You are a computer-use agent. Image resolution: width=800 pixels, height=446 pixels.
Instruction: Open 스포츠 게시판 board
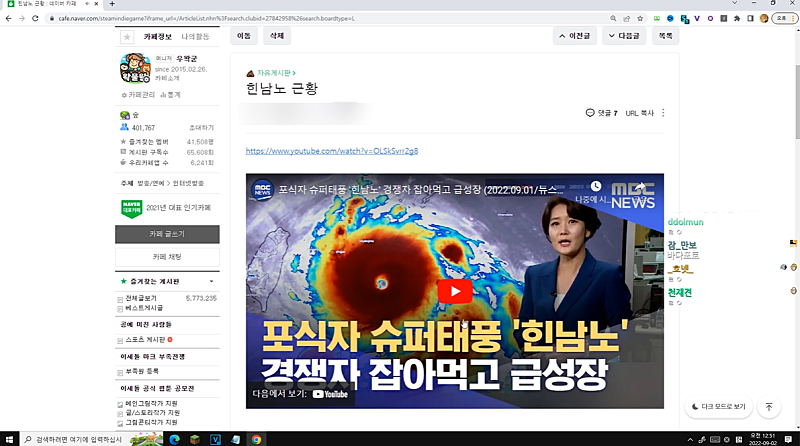click(145, 340)
